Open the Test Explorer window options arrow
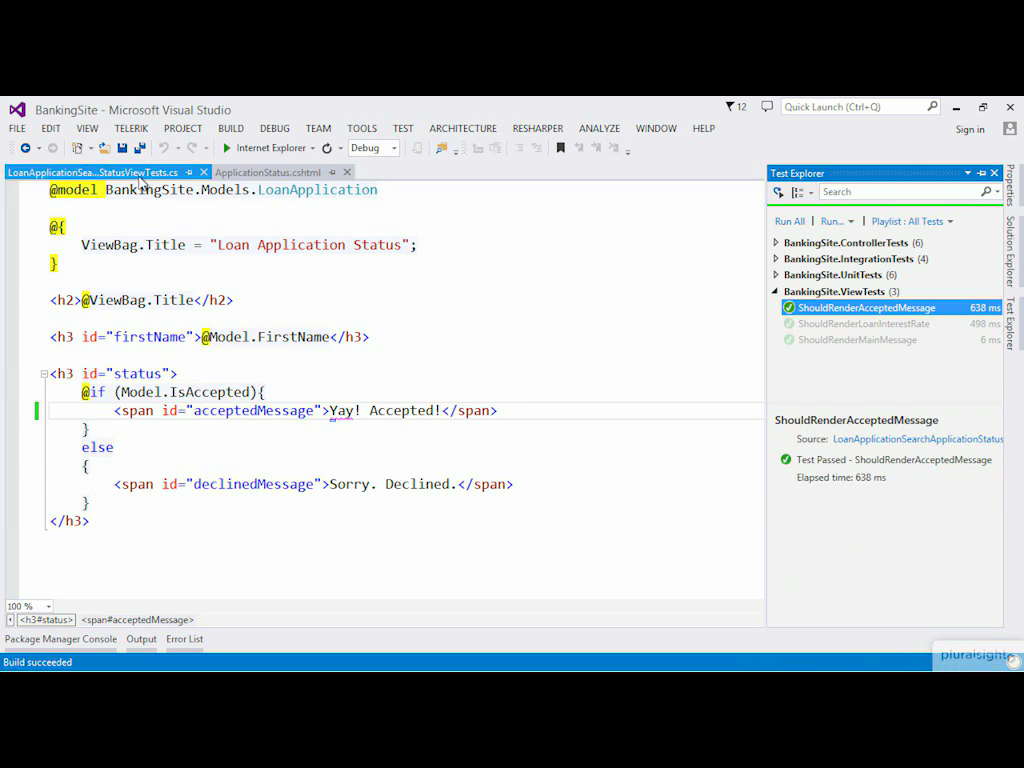 pyautogui.click(x=968, y=173)
